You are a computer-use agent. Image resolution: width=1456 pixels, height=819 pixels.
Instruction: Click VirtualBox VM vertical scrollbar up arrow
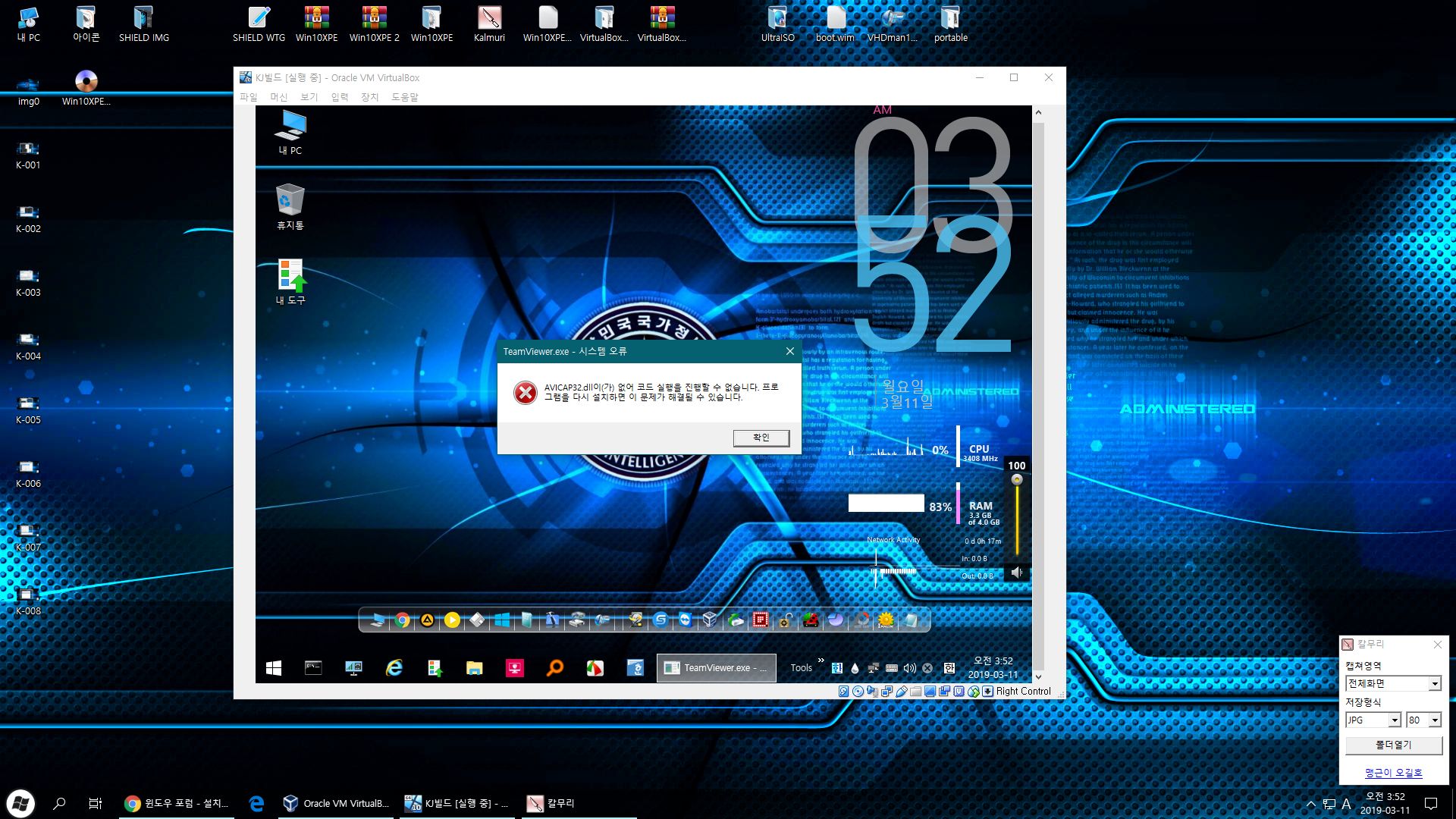tap(1038, 112)
